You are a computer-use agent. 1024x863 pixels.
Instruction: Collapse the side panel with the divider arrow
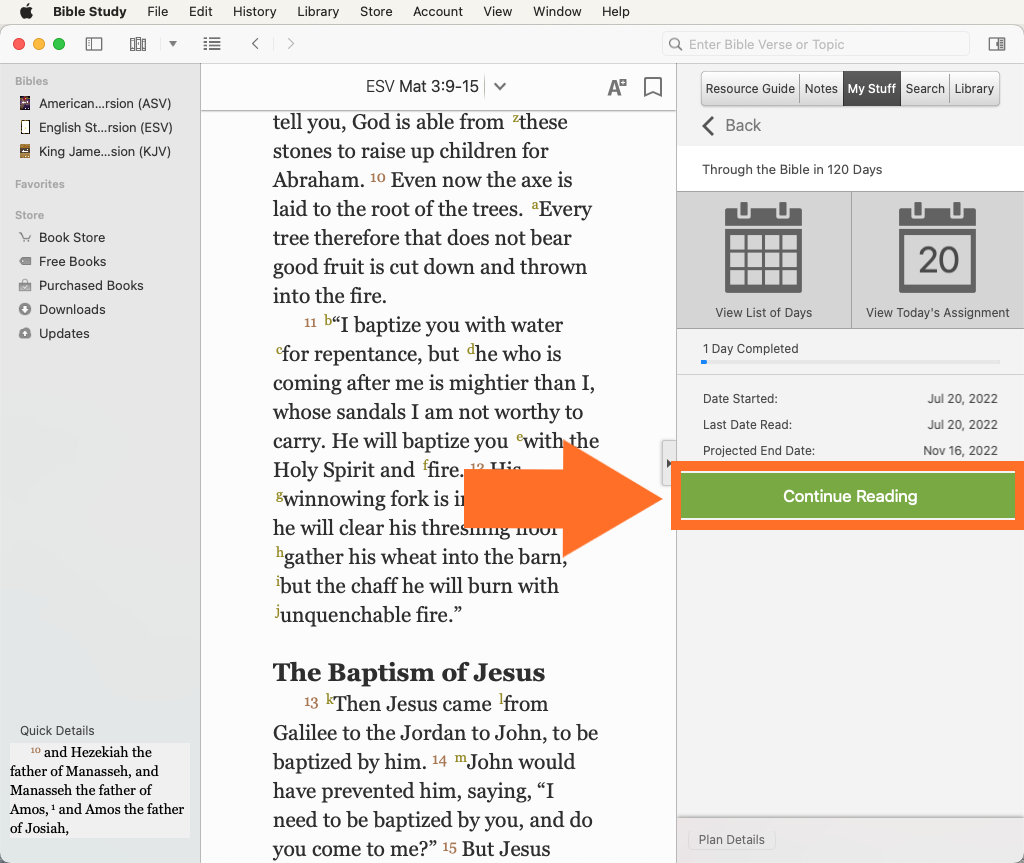tap(668, 463)
